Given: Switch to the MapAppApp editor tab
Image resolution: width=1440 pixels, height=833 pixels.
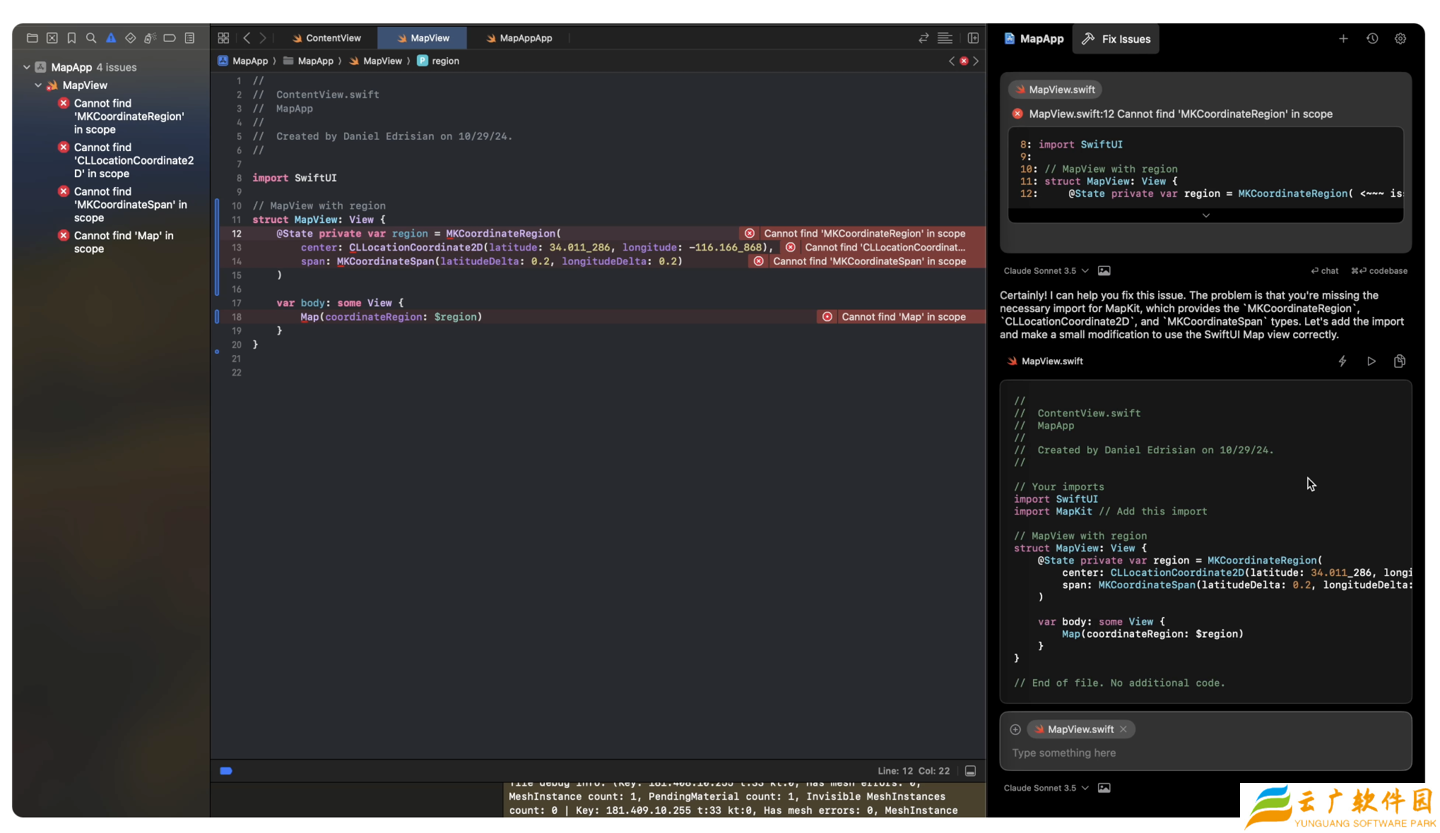Looking at the screenshot, I should point(518,38).
